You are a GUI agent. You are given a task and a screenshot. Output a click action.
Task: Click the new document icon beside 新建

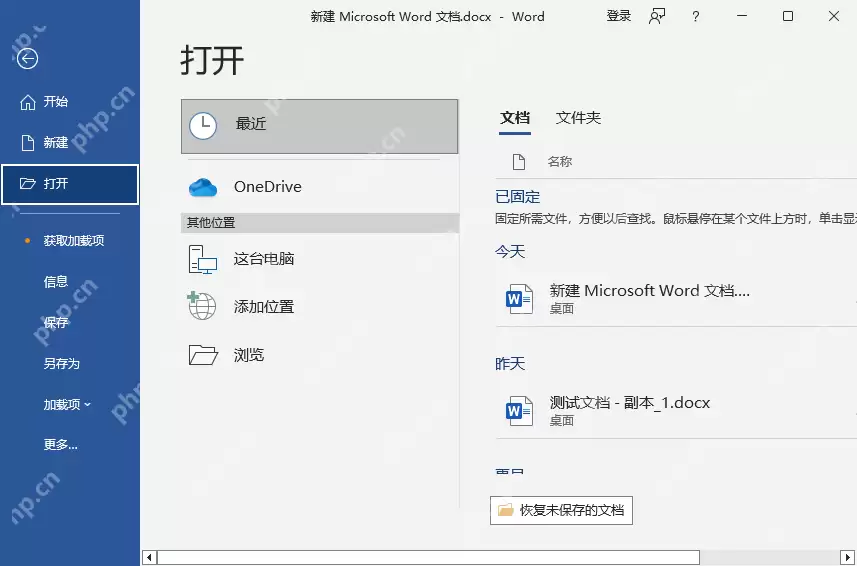pyautogui.click(x=27, y=143)
